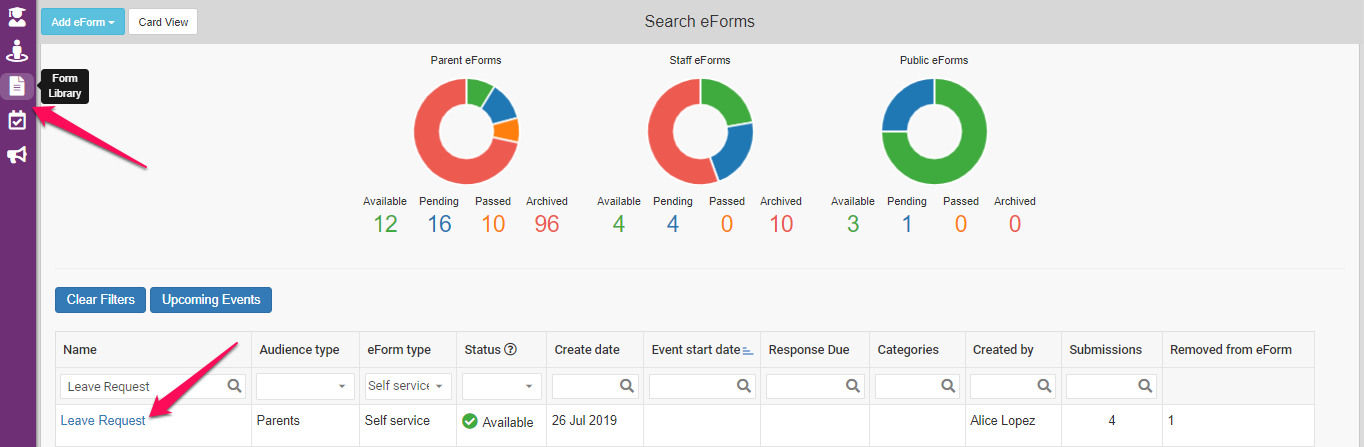Sort by the Categories column header
Viewport: 1364px width, 447px height.
click(908, 350)
